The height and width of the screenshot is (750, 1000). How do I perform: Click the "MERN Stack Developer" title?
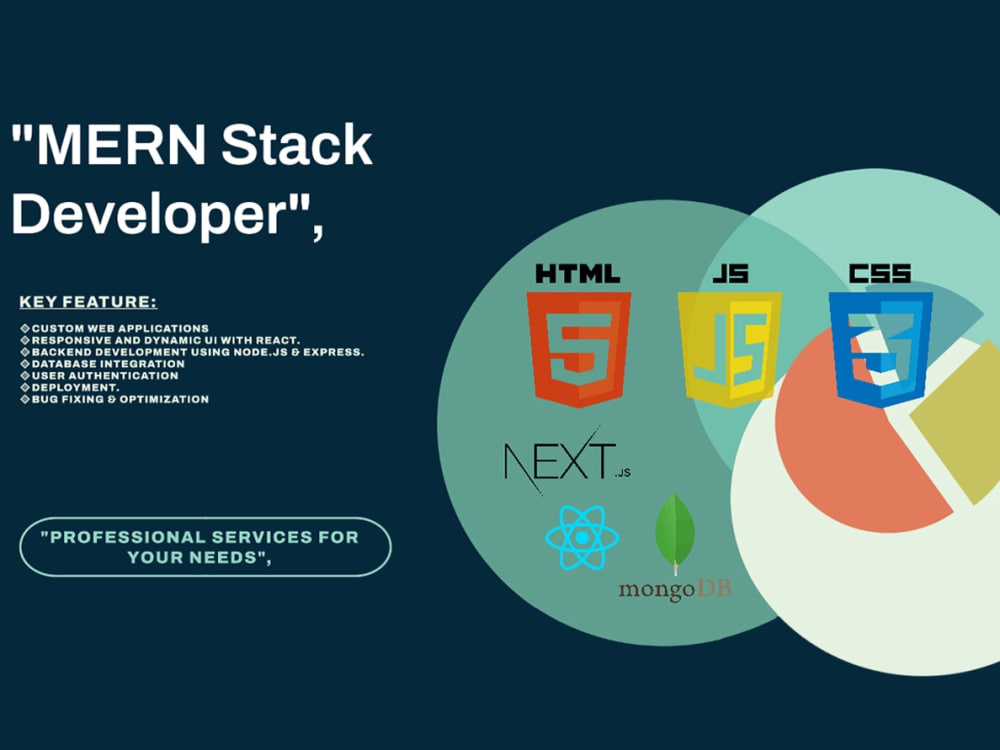(191, 180)
